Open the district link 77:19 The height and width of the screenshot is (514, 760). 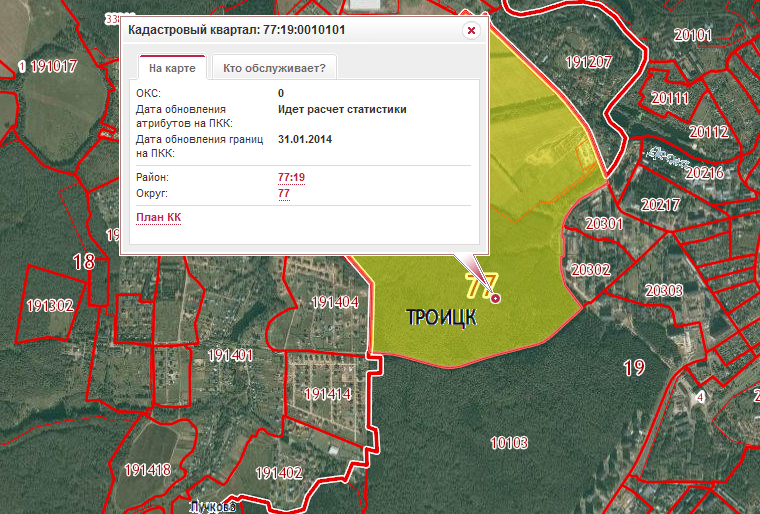[x=291, y=177]
